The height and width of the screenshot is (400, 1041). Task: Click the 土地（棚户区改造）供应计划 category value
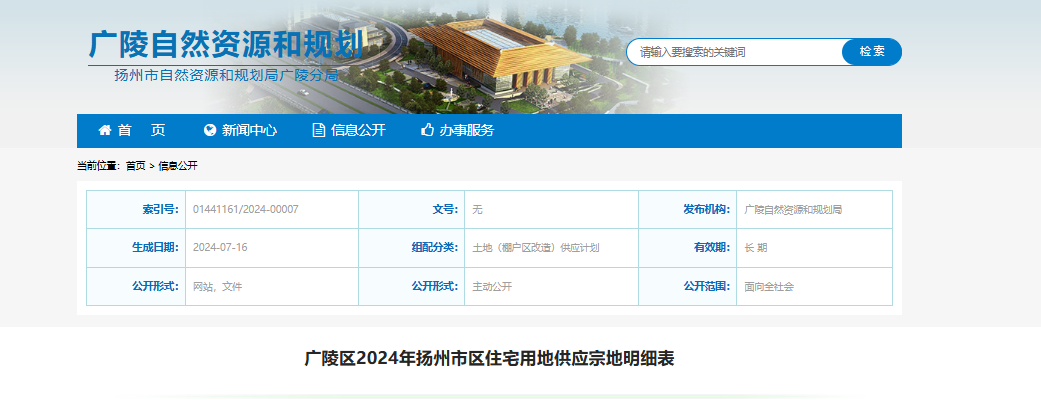click(x=536, y=248)
